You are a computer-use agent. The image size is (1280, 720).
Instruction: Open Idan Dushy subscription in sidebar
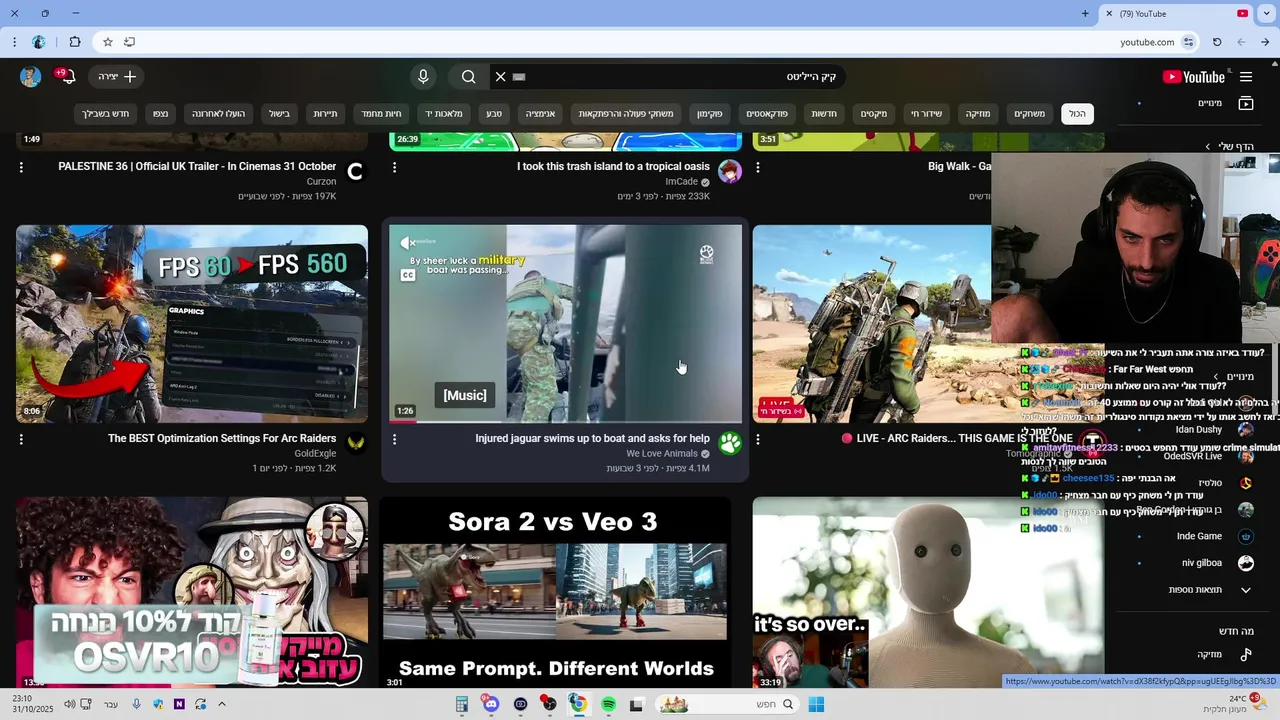coord(1199,430)
